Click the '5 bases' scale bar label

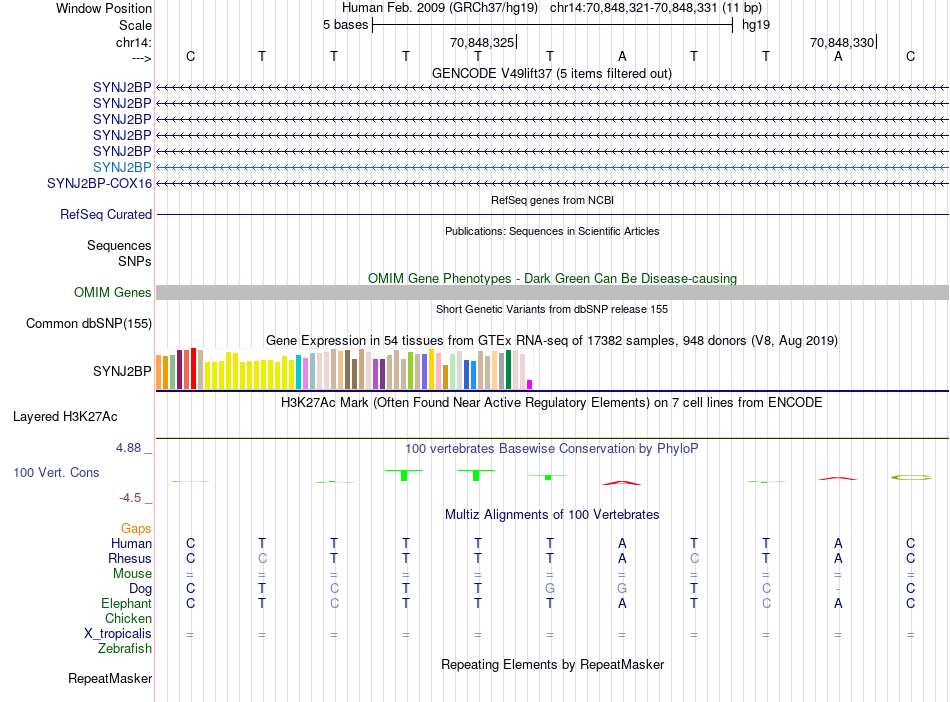[x=345, y=25]
